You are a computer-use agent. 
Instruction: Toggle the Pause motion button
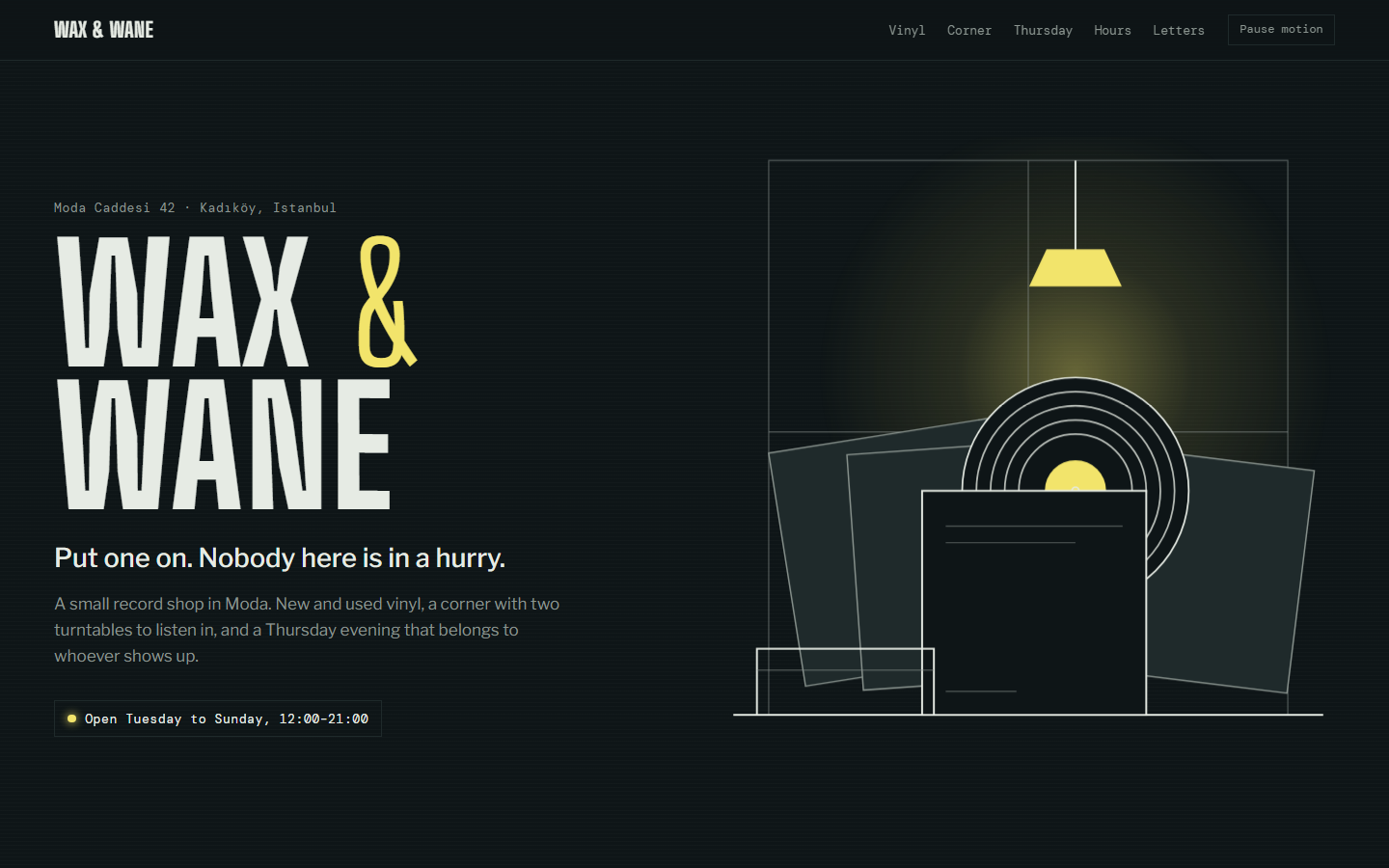point(1281,30)
